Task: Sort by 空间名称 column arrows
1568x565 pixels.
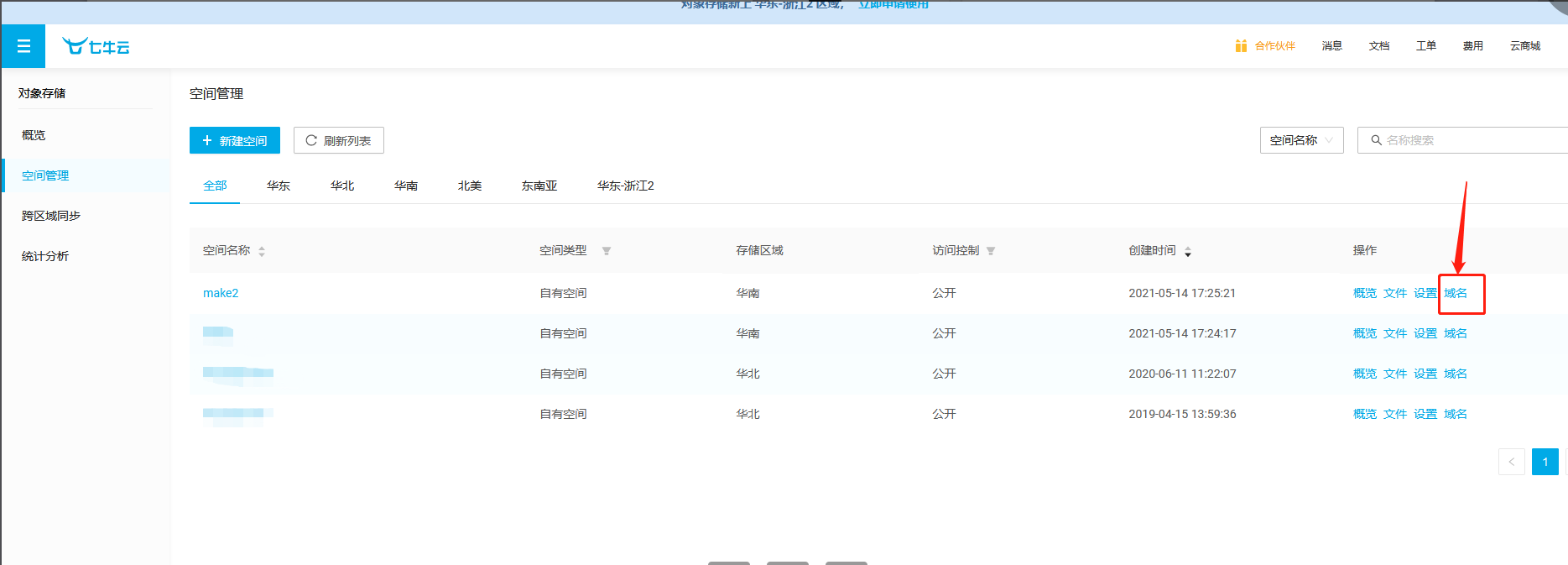Action: pyautogui.click(x=262, y=251)
